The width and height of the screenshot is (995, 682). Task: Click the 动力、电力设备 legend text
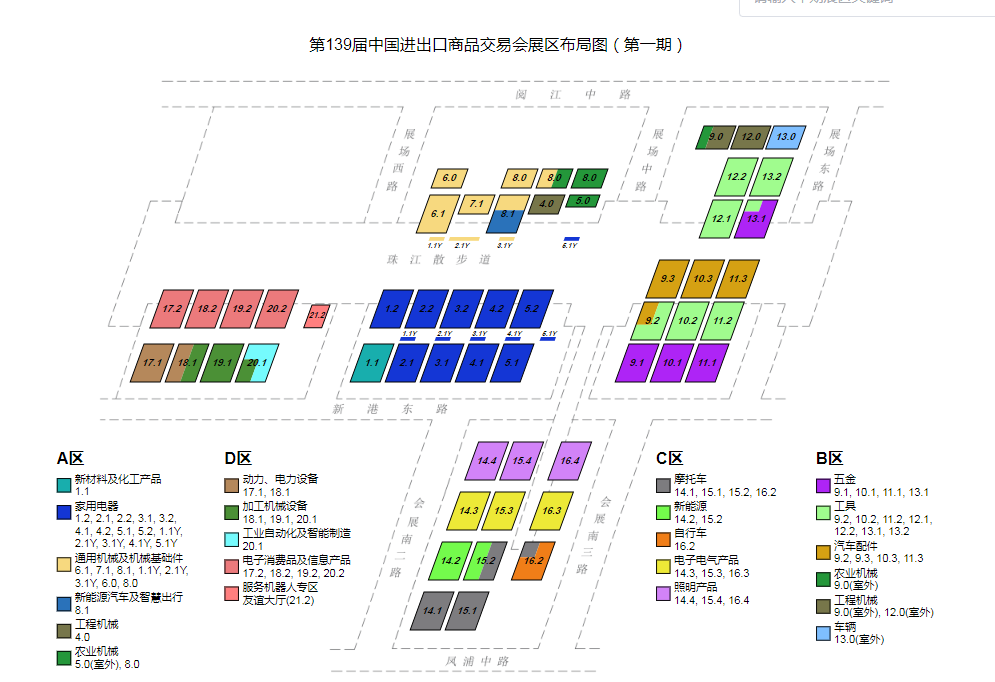click(282, 479)
